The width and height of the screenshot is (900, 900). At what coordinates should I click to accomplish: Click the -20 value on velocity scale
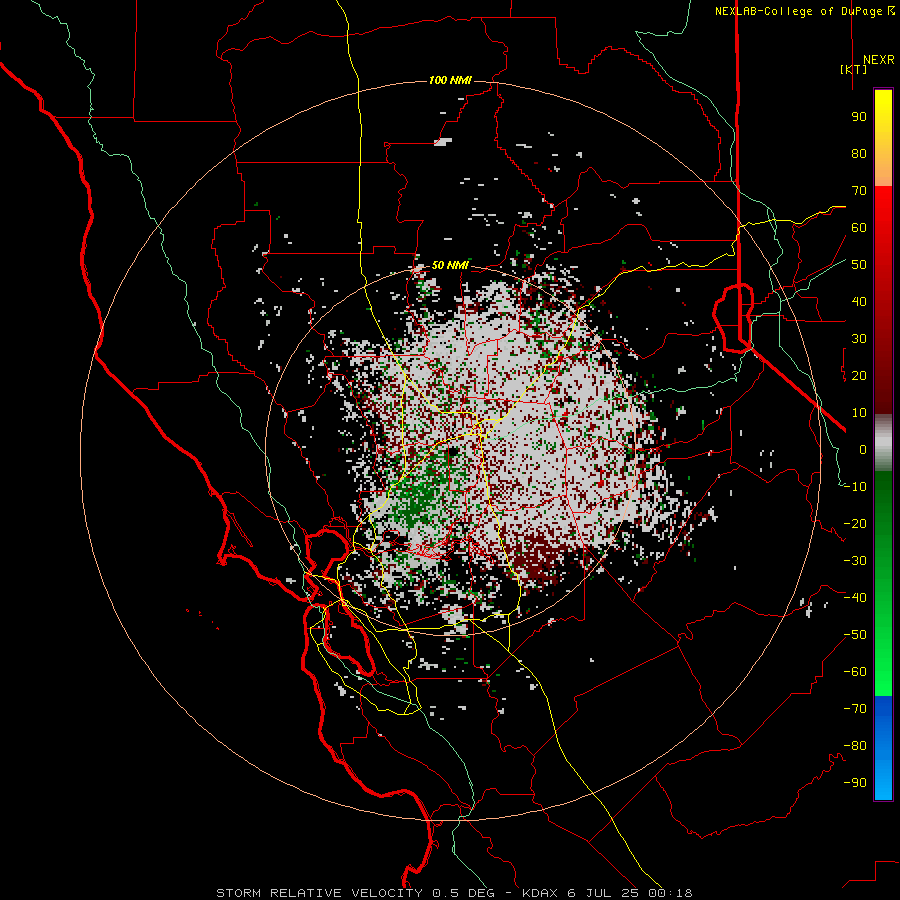point(855,523)
